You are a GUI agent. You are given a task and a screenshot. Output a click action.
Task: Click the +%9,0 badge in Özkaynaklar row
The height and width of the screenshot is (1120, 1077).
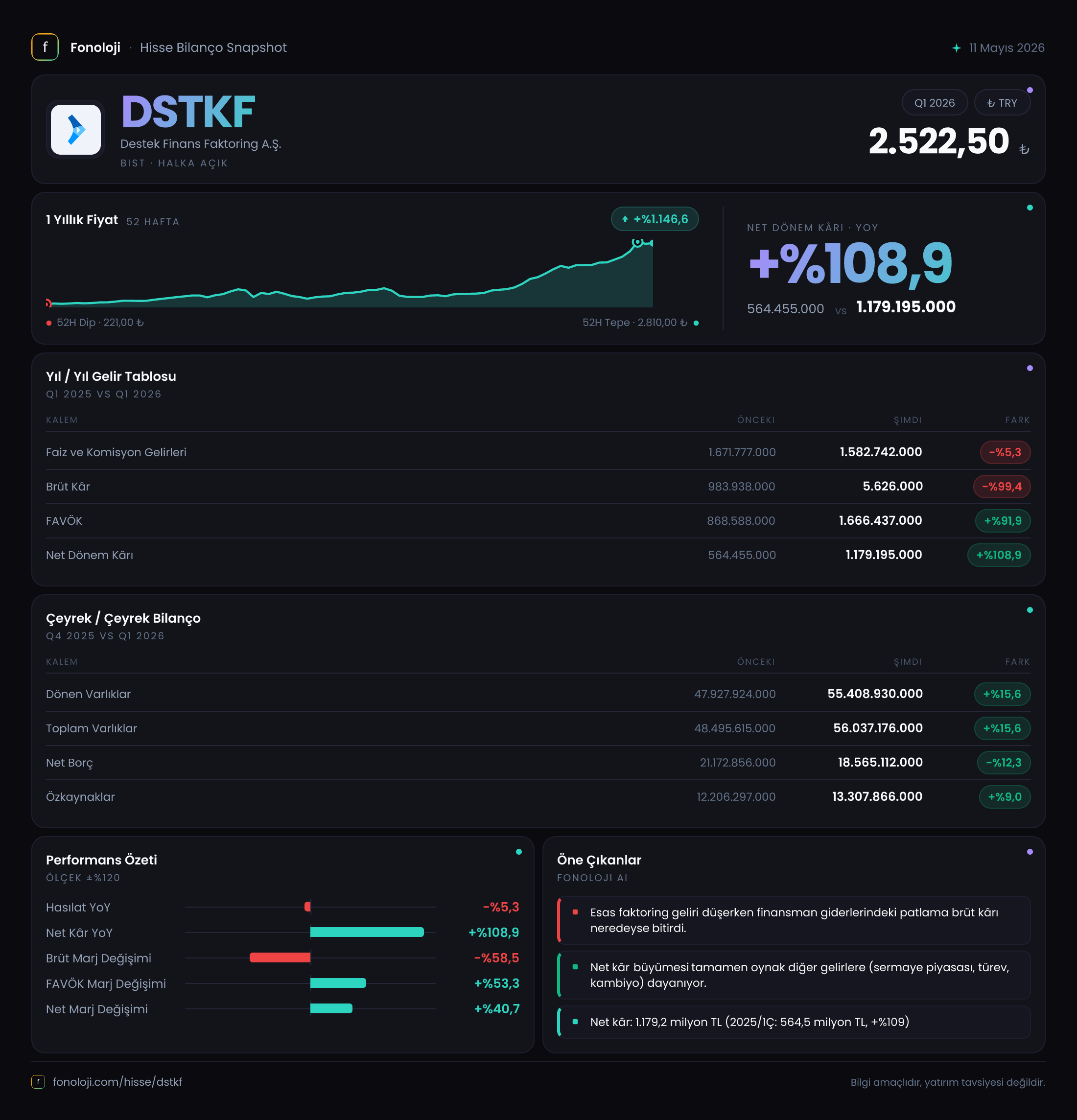[x=1005, y=797]
